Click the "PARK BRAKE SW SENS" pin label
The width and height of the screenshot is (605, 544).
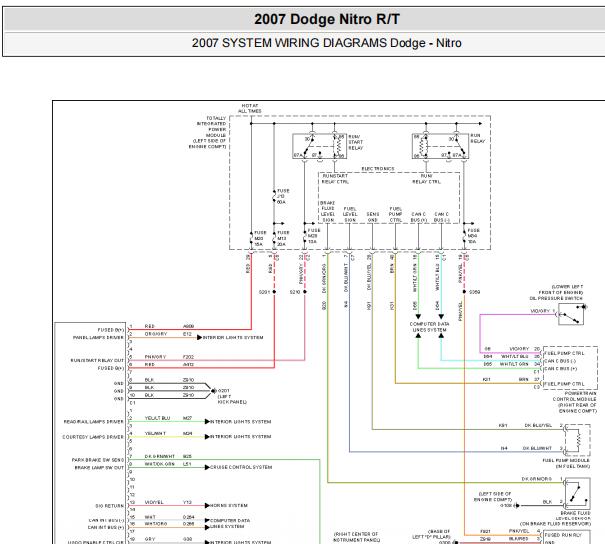(98, 460)
